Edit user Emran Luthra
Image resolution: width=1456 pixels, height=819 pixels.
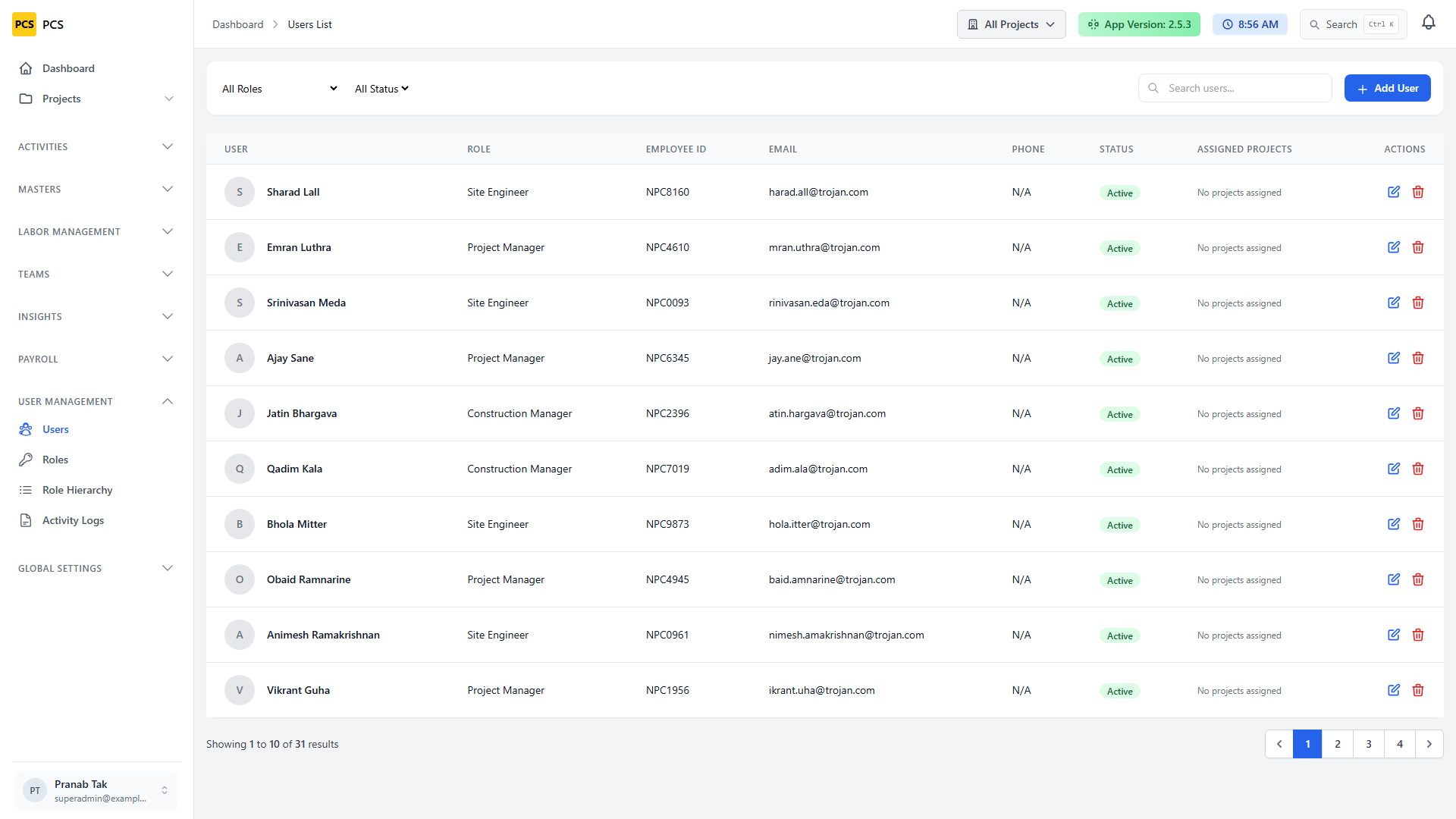click(1394, 247)
